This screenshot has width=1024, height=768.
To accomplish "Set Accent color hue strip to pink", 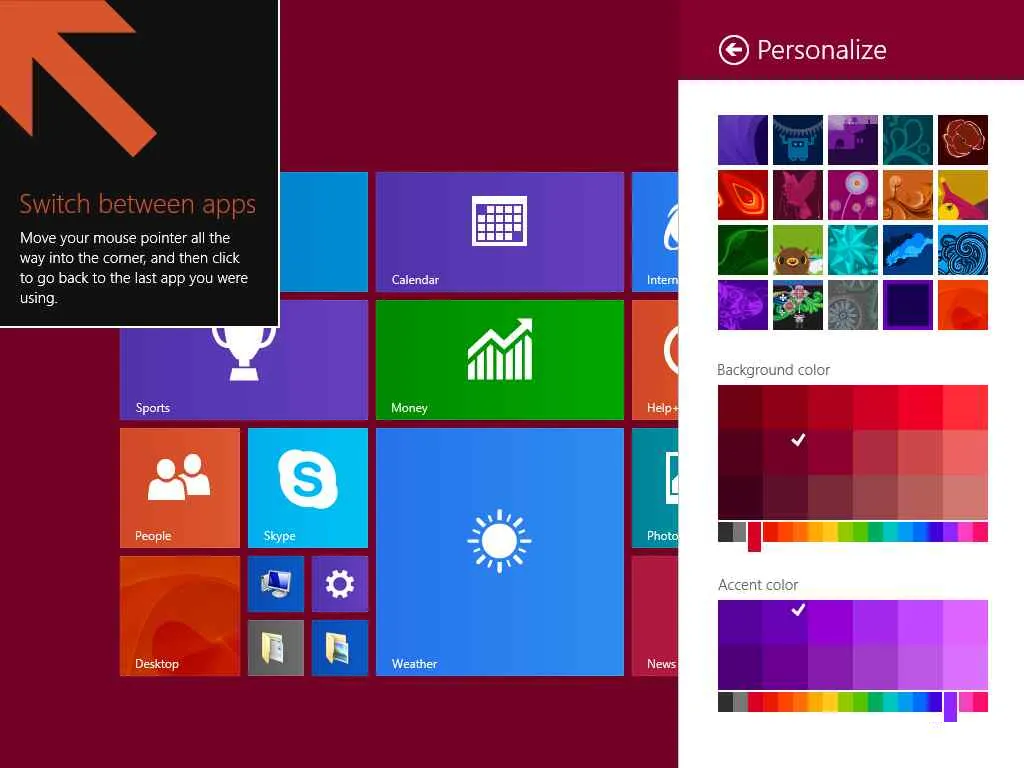I will point(980,702).
